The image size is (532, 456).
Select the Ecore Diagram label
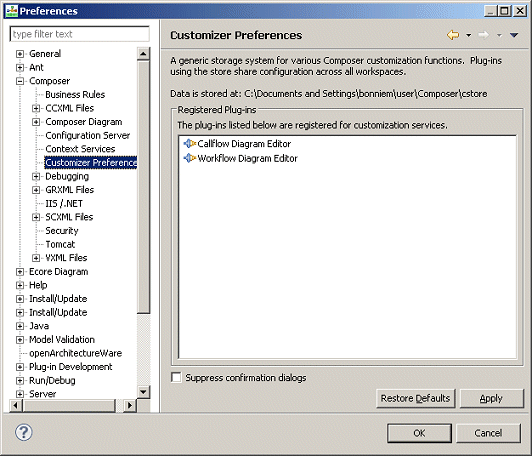coord(58,272)
